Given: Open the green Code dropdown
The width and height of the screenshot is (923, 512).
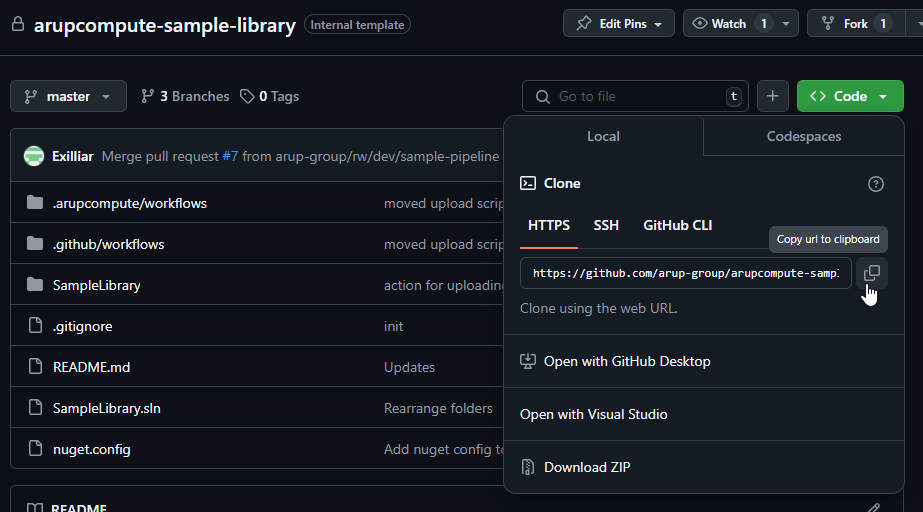Looking at the screenshot, I should click(850, 96).
